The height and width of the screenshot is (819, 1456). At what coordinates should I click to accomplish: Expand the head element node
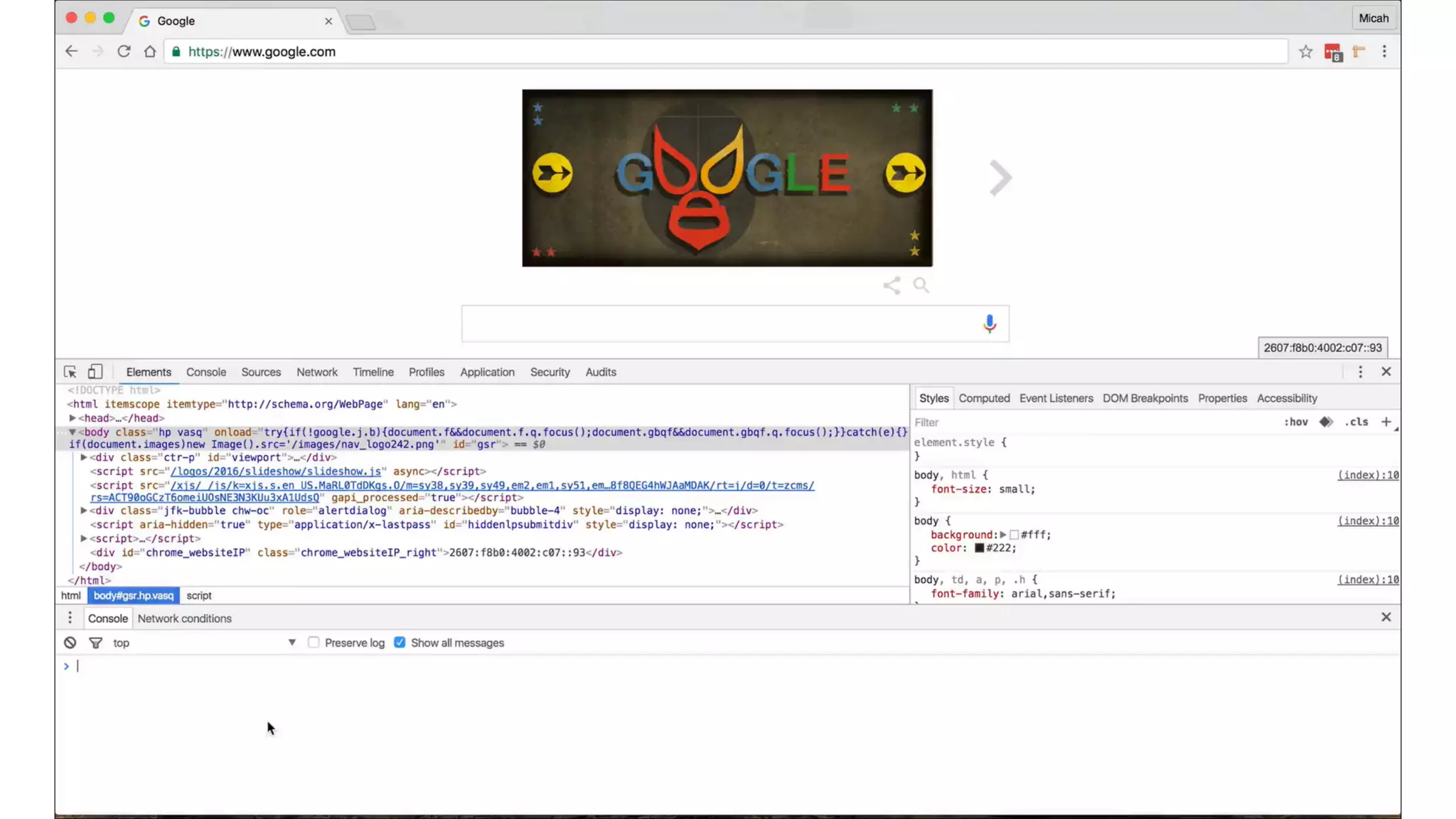point(73,418)
